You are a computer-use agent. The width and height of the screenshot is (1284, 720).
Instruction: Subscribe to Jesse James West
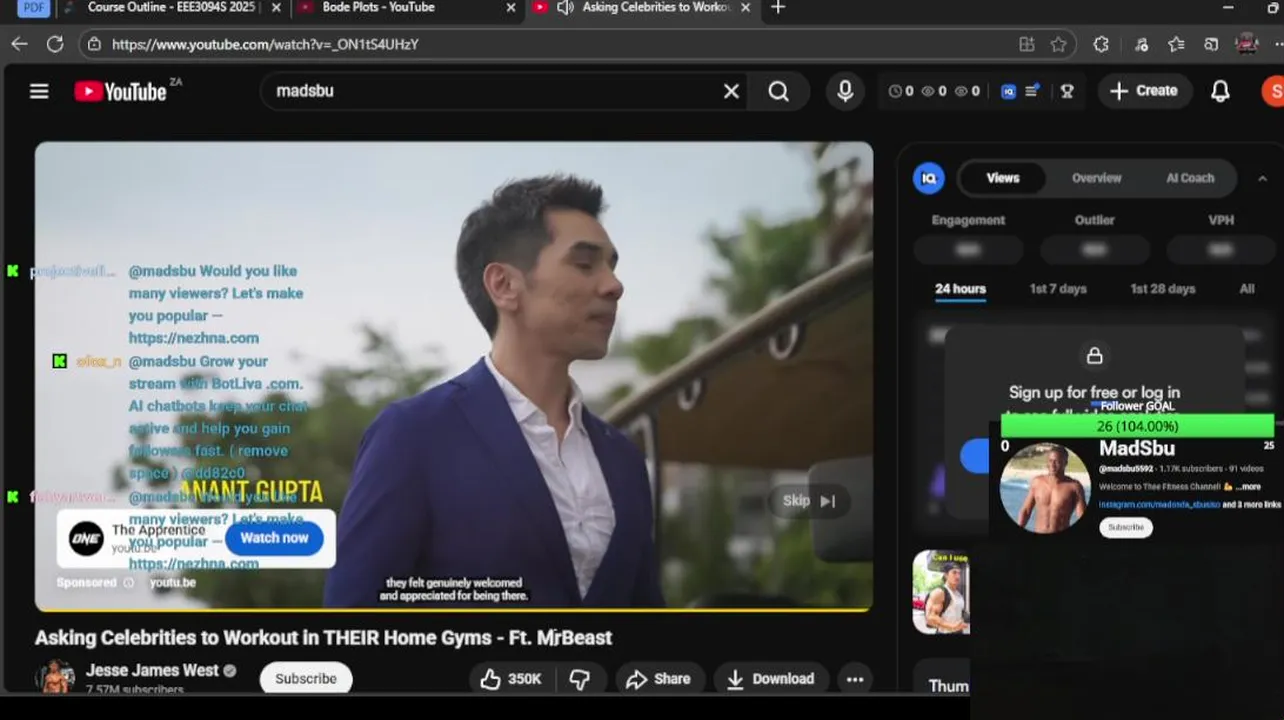306,679
